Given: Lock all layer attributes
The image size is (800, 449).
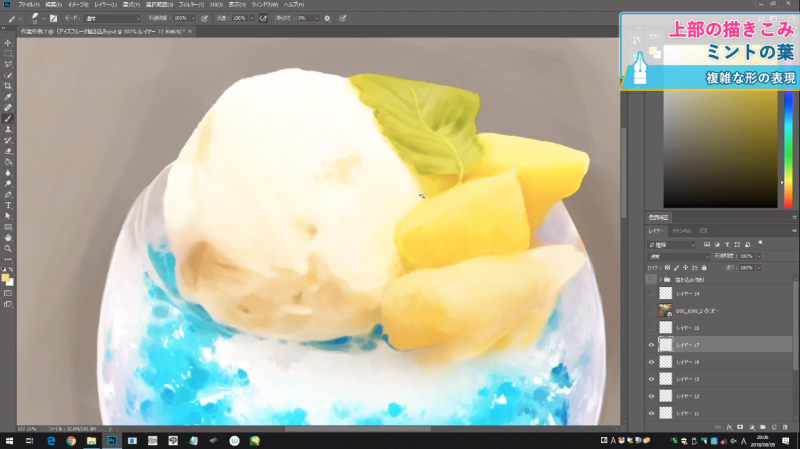Looking at the screenshot, I should click(x=704, y=267).
